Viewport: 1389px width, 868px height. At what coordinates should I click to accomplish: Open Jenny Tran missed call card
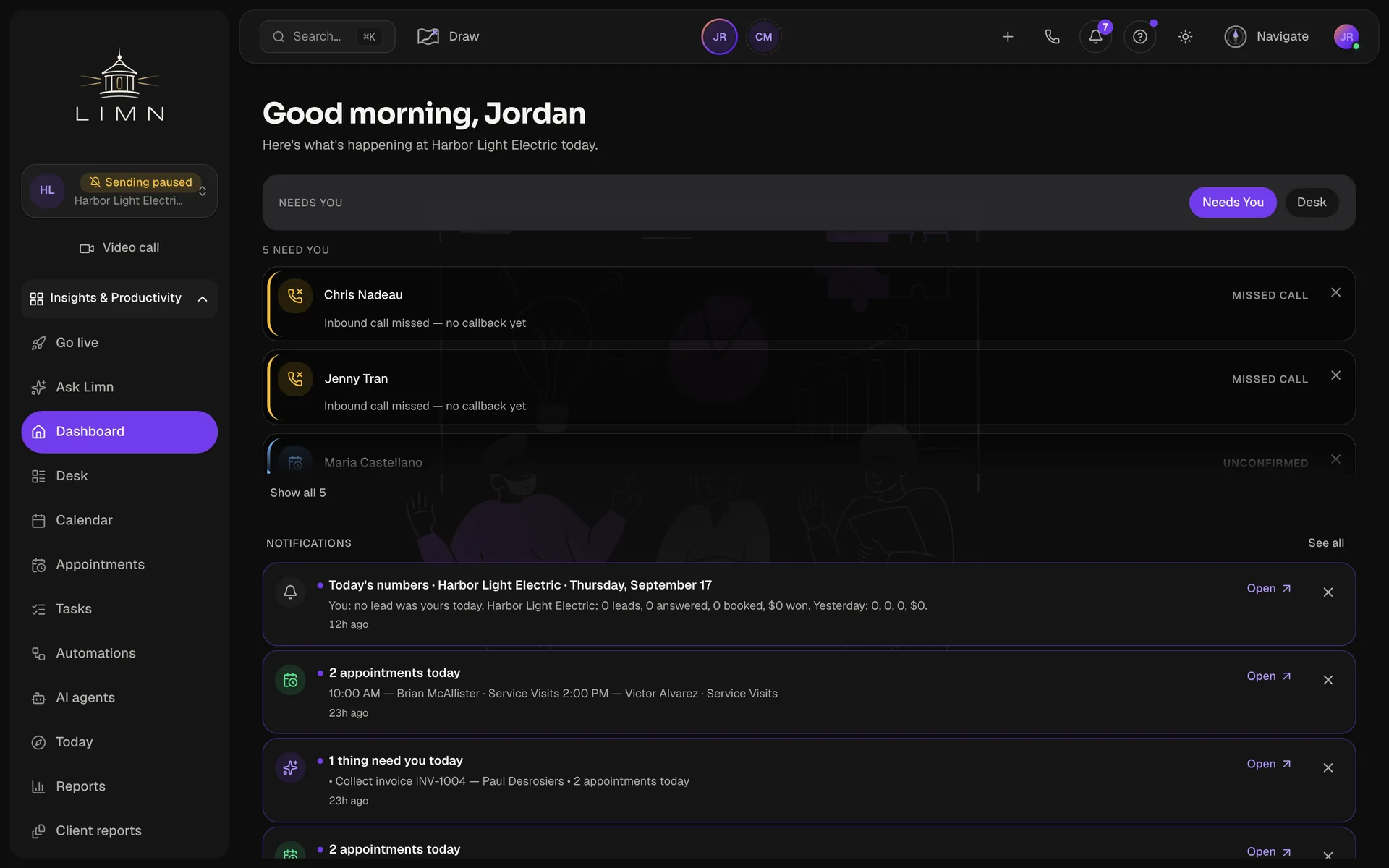click(809, 387)
